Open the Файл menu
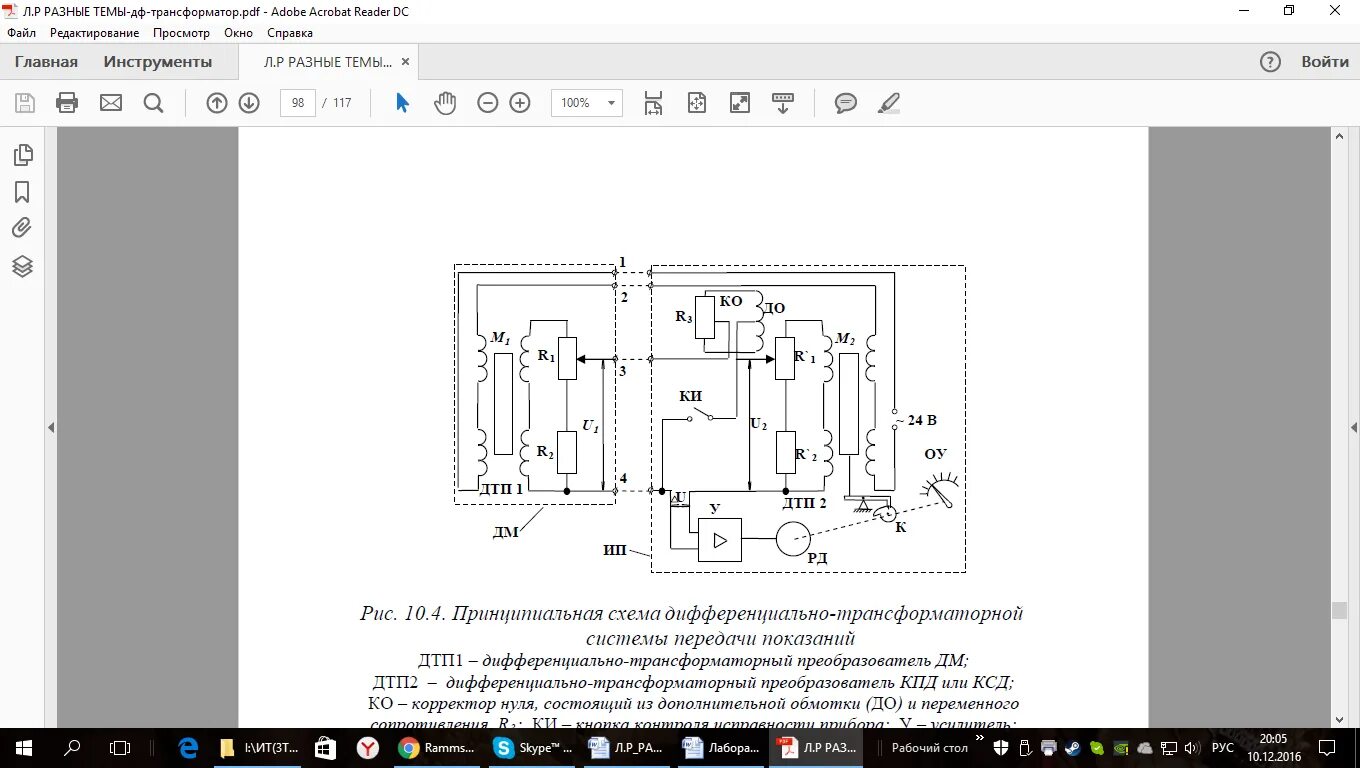 click(x=21, y=33)
